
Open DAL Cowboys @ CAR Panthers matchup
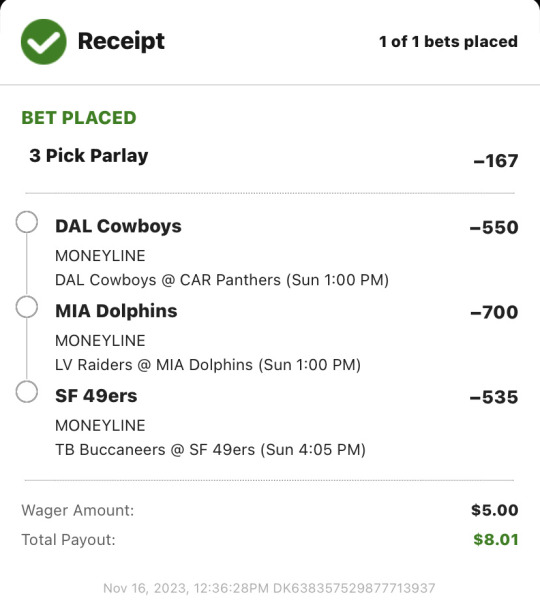(222, 280)
